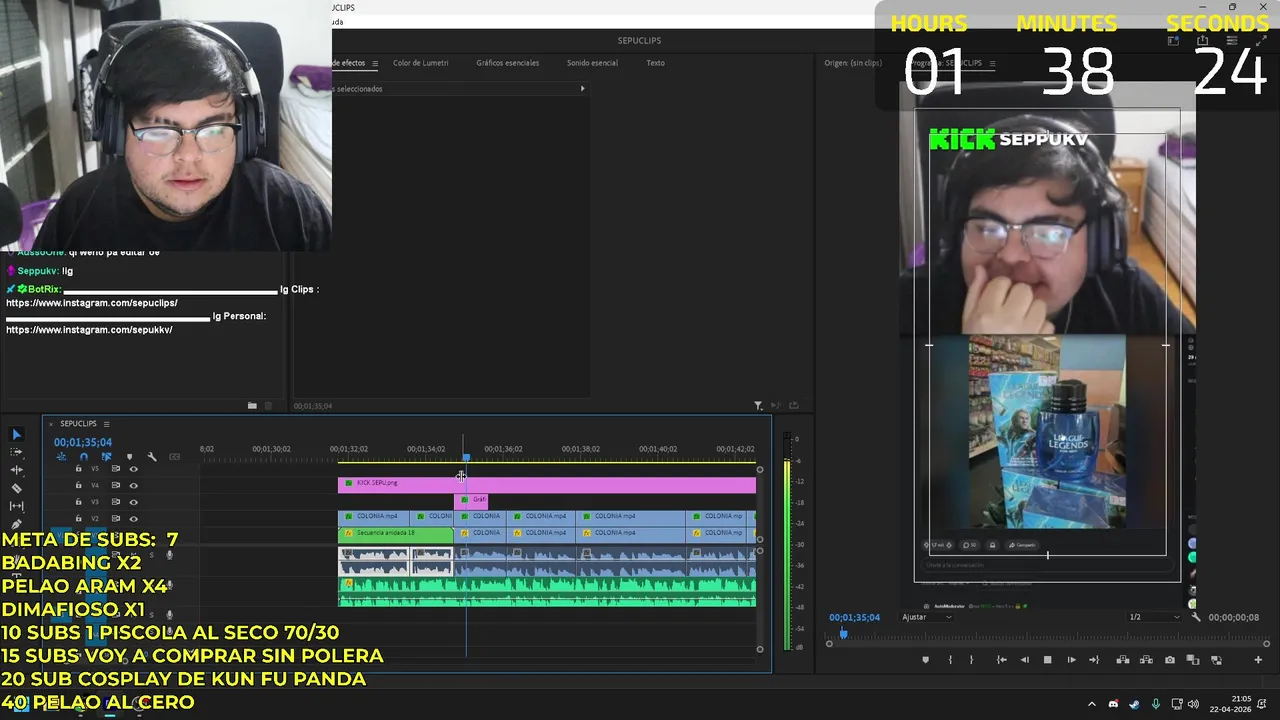Click the new bin folder icon
1280x720 pixels.
coord(252,405)
